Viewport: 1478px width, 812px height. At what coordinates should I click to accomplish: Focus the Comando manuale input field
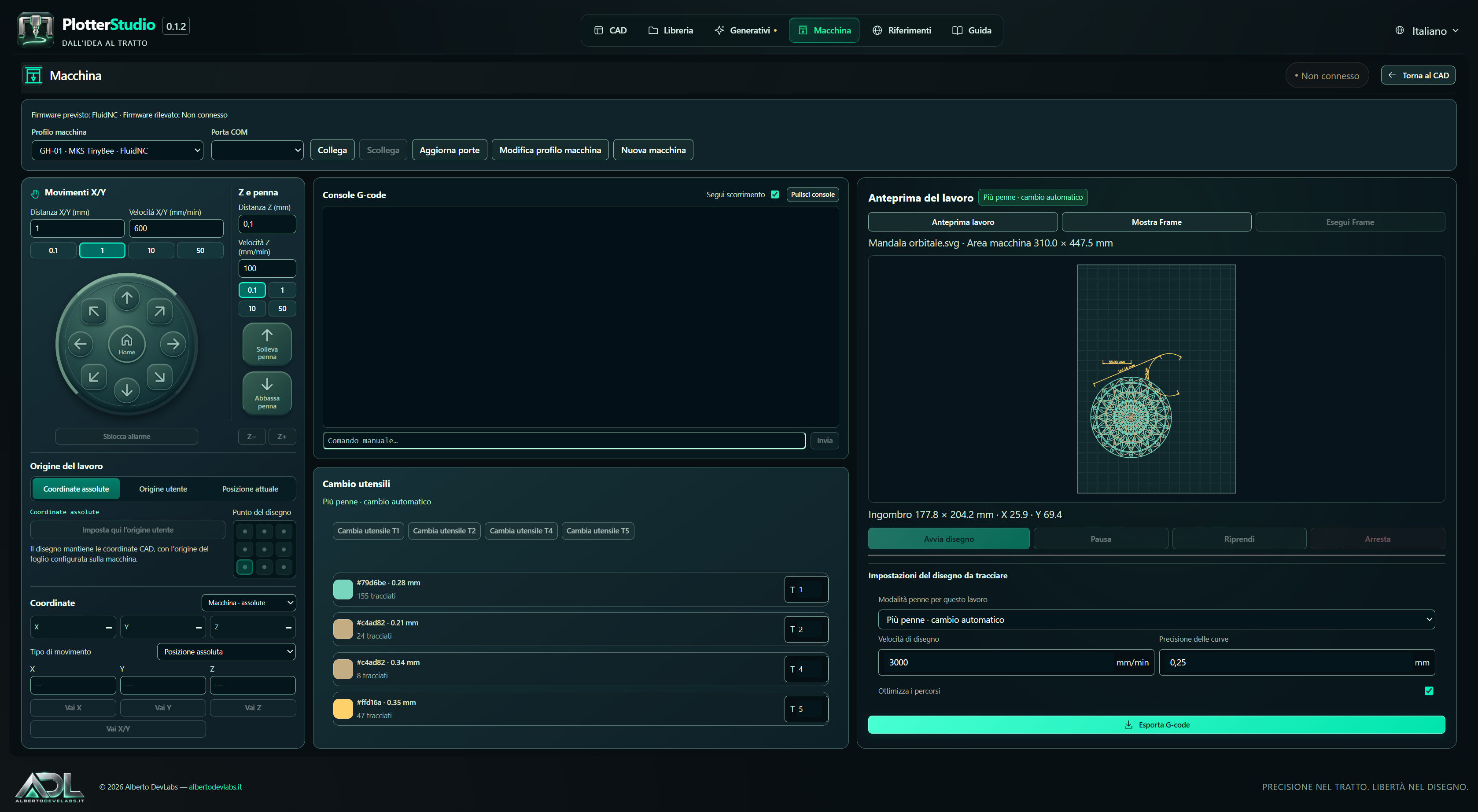564,441
